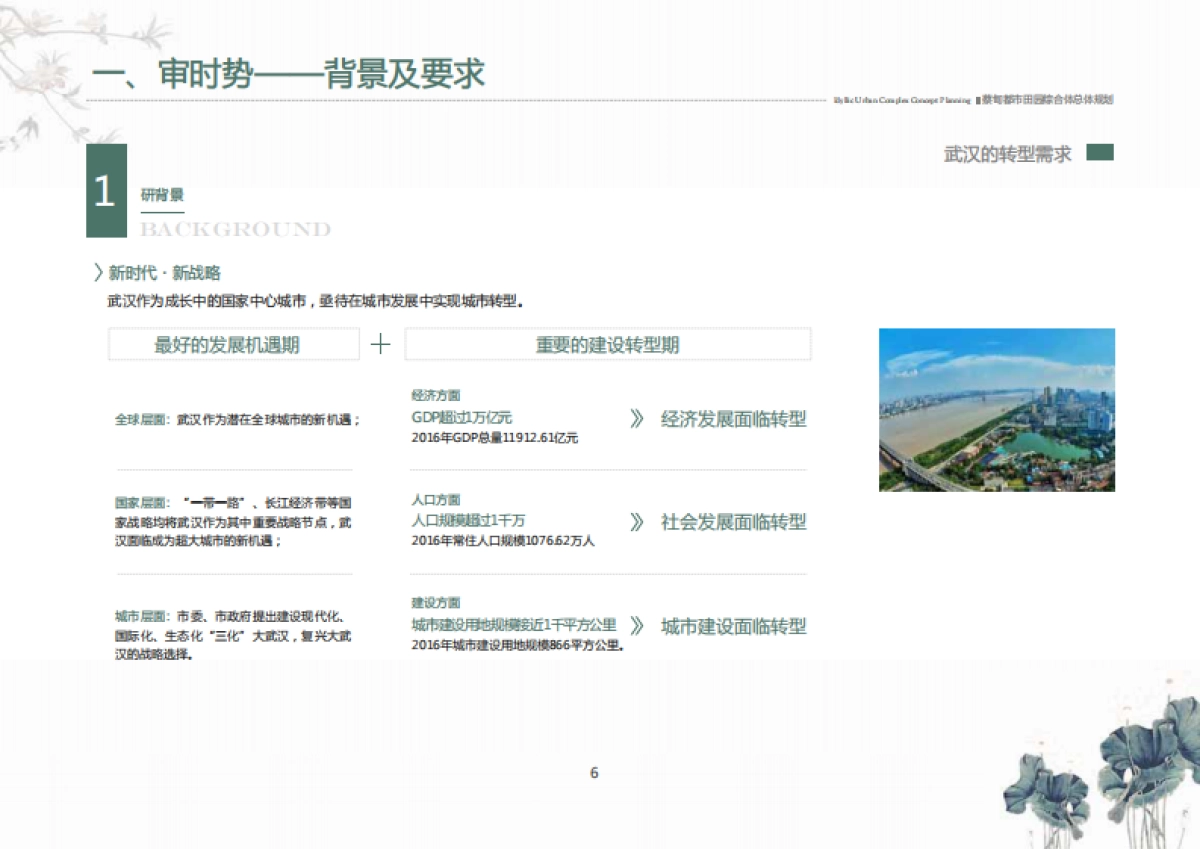Screen dimensions: 1200x849
Task: Click the 武汉的转型需求 header text
Action: click(x=1005, y=153)
